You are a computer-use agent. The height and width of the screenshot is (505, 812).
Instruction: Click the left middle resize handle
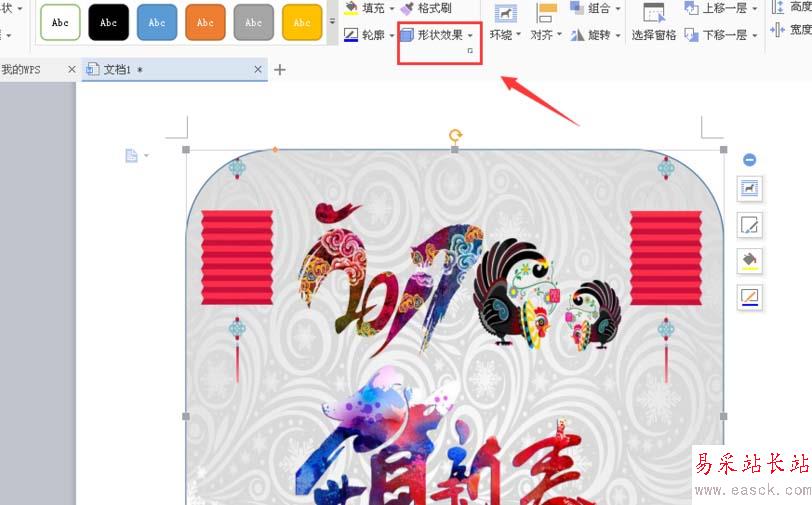click(186, 416)
